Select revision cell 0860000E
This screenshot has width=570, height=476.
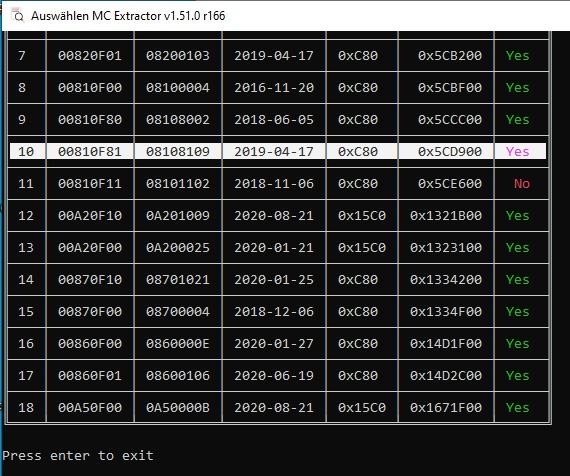click(178, 344)
